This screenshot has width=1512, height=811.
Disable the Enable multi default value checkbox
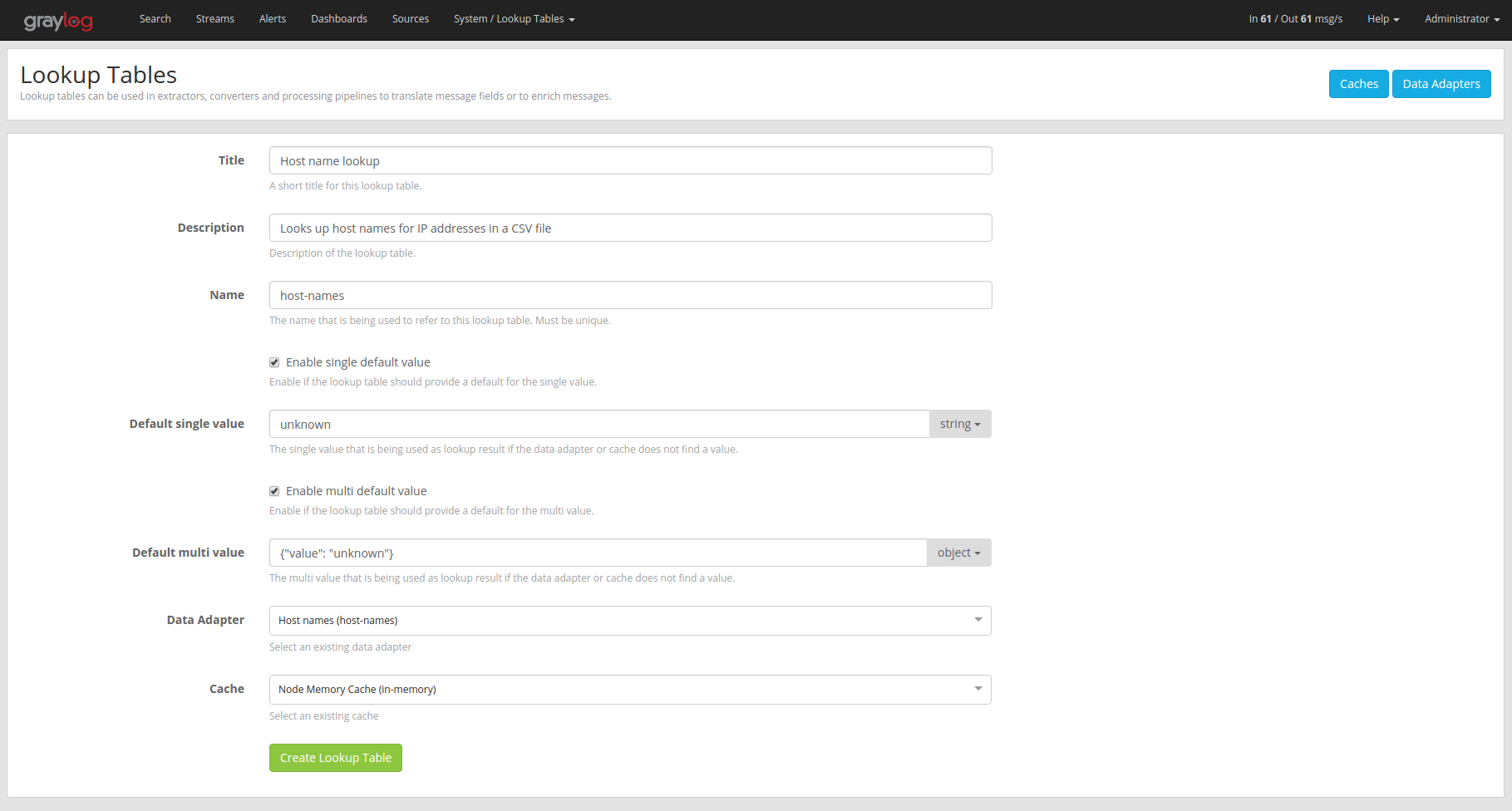(274, 491)
